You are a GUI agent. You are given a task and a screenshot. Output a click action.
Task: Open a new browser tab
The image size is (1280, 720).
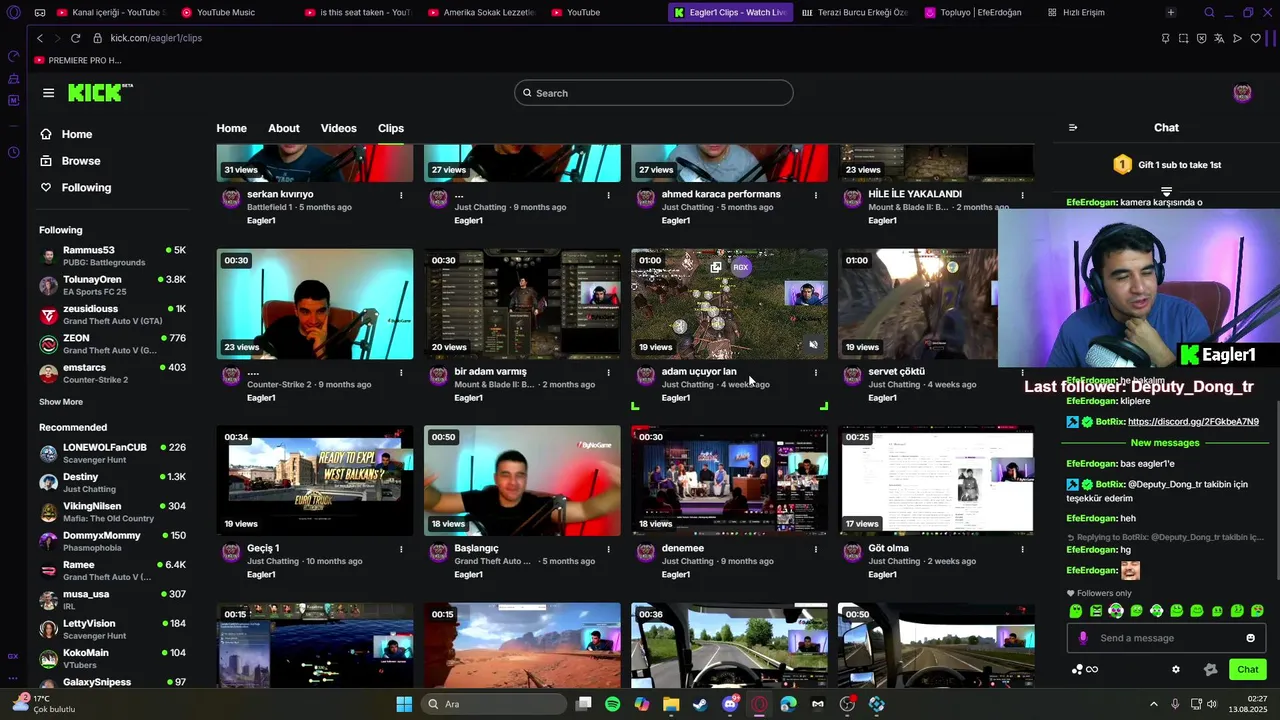[1170, 12]
